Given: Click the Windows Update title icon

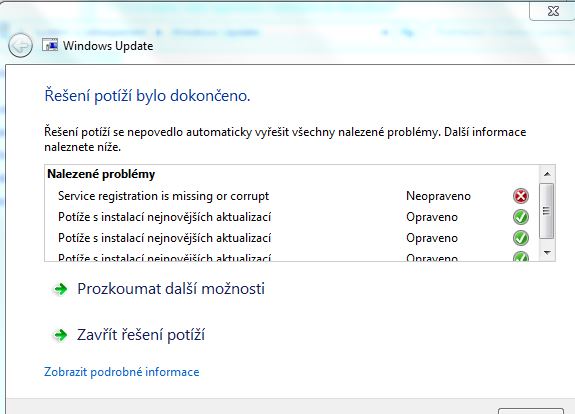Looking at the screenshot, I should coord(50,45).
